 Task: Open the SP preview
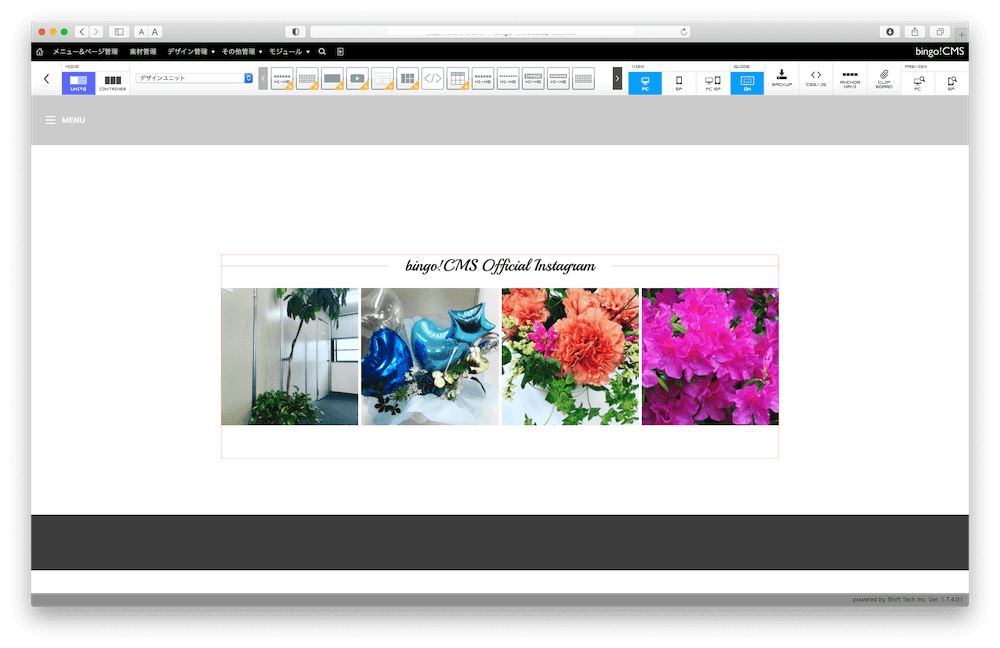click(952, 83)
